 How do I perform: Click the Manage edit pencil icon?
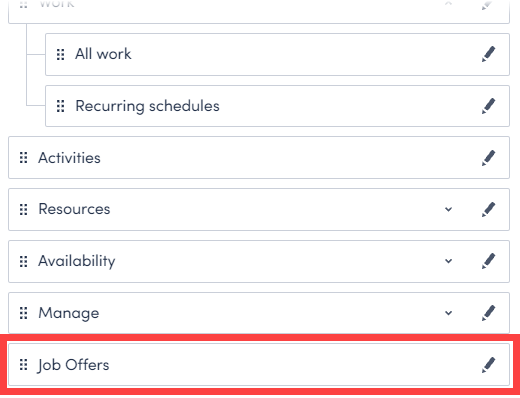[x=488, y=313]
